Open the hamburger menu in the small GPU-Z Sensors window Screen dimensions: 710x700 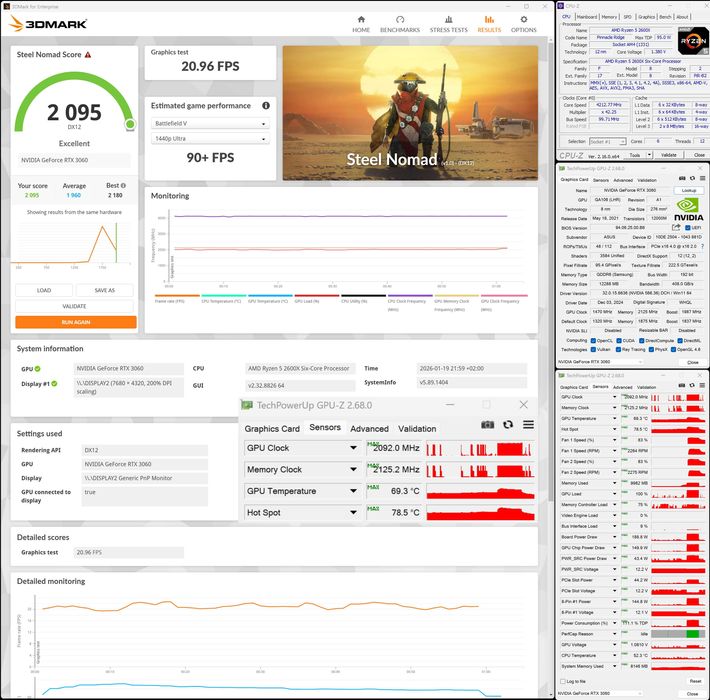(702, 385)
